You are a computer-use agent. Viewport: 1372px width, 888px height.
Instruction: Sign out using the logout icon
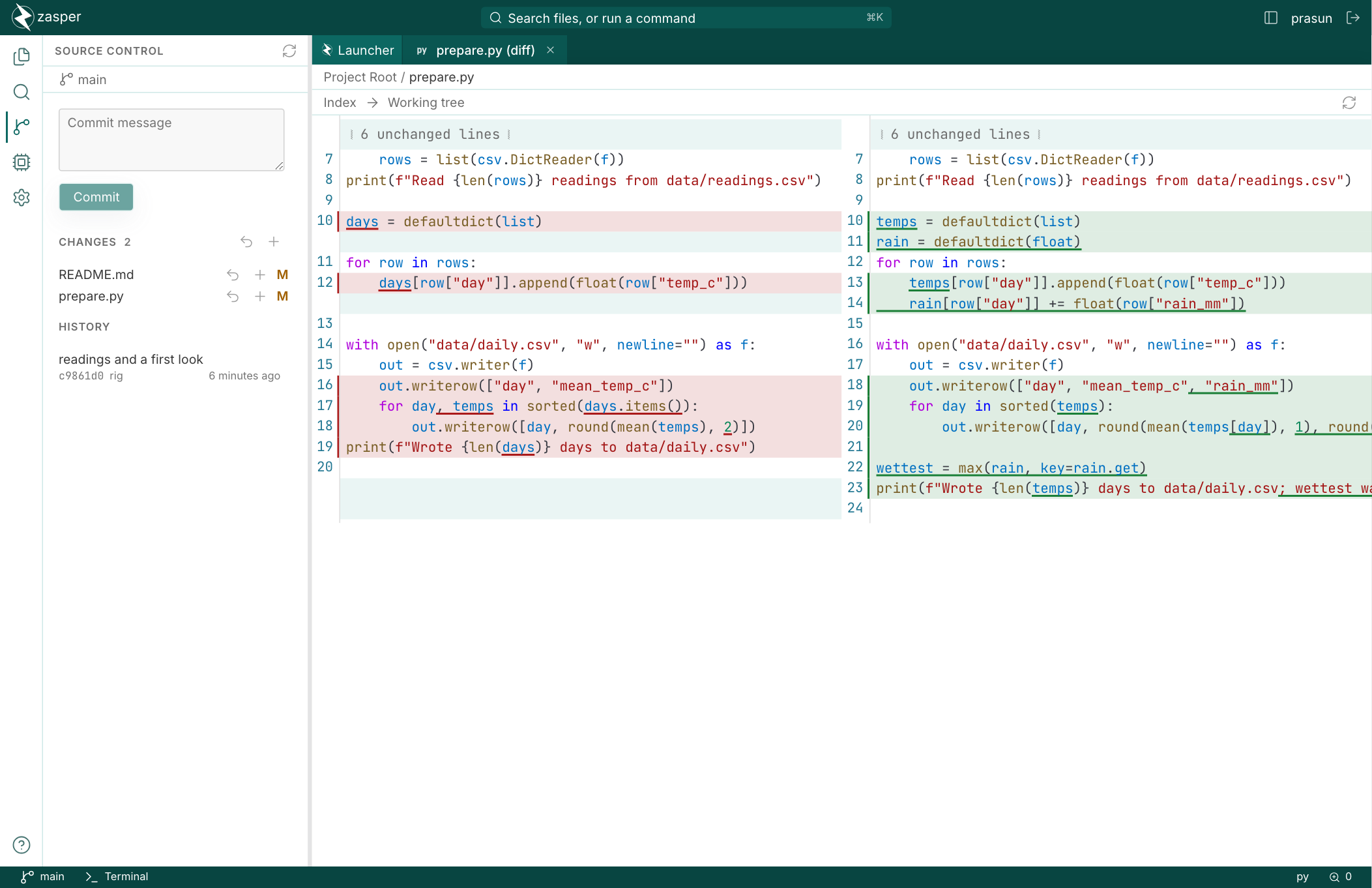point(1353,18)
